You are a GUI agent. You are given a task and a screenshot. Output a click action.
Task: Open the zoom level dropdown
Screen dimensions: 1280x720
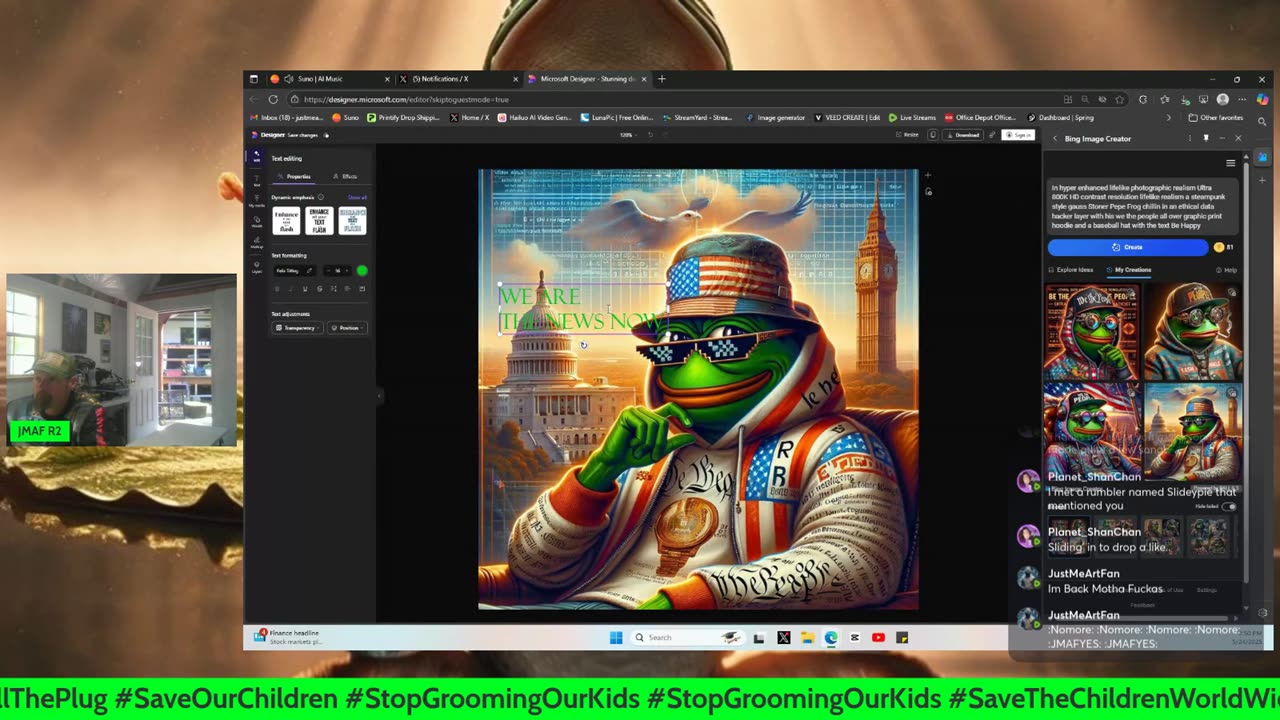point(627,135)
